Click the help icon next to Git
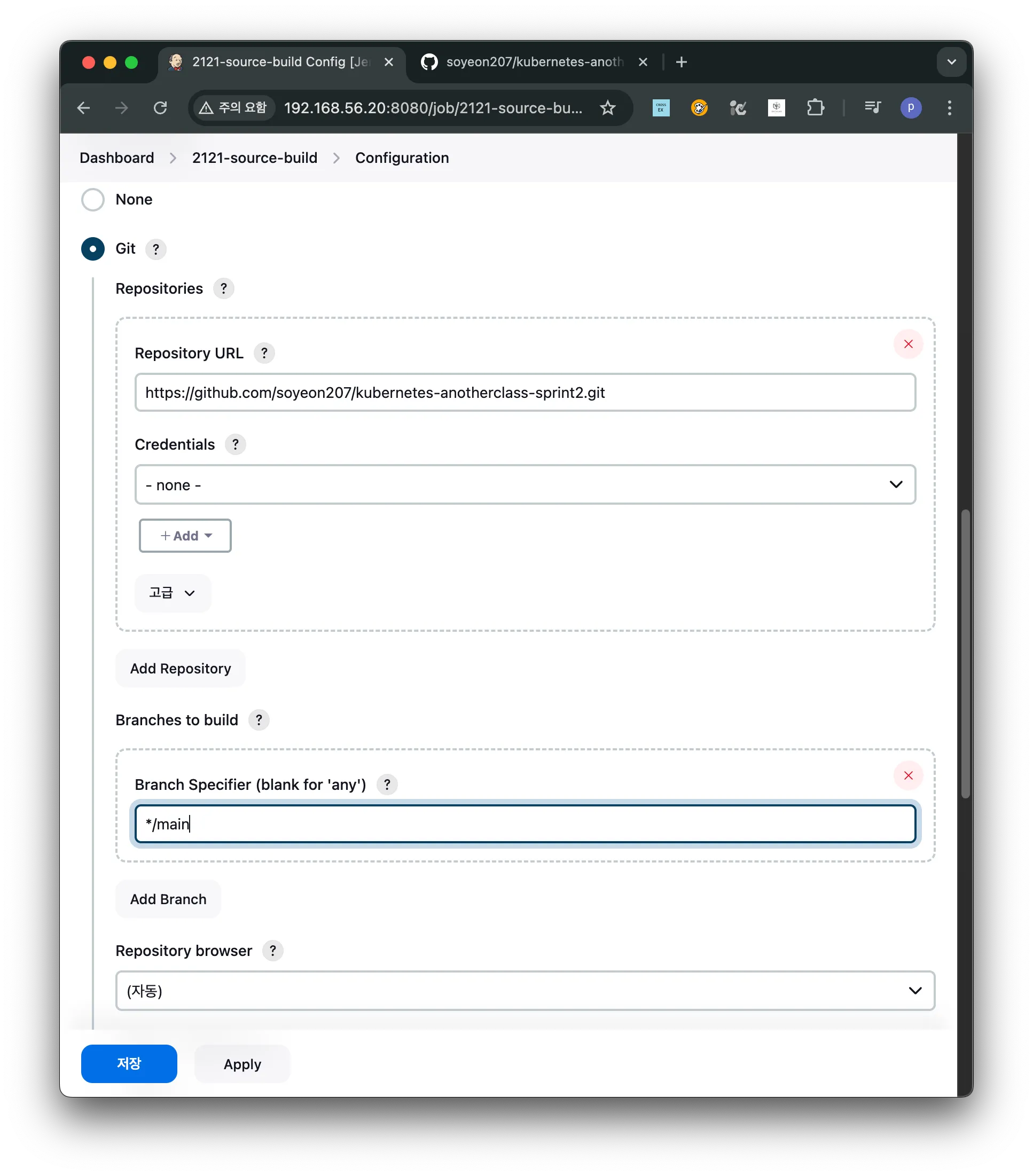This screenshot has width=1033, height=1176. [155, 249]
